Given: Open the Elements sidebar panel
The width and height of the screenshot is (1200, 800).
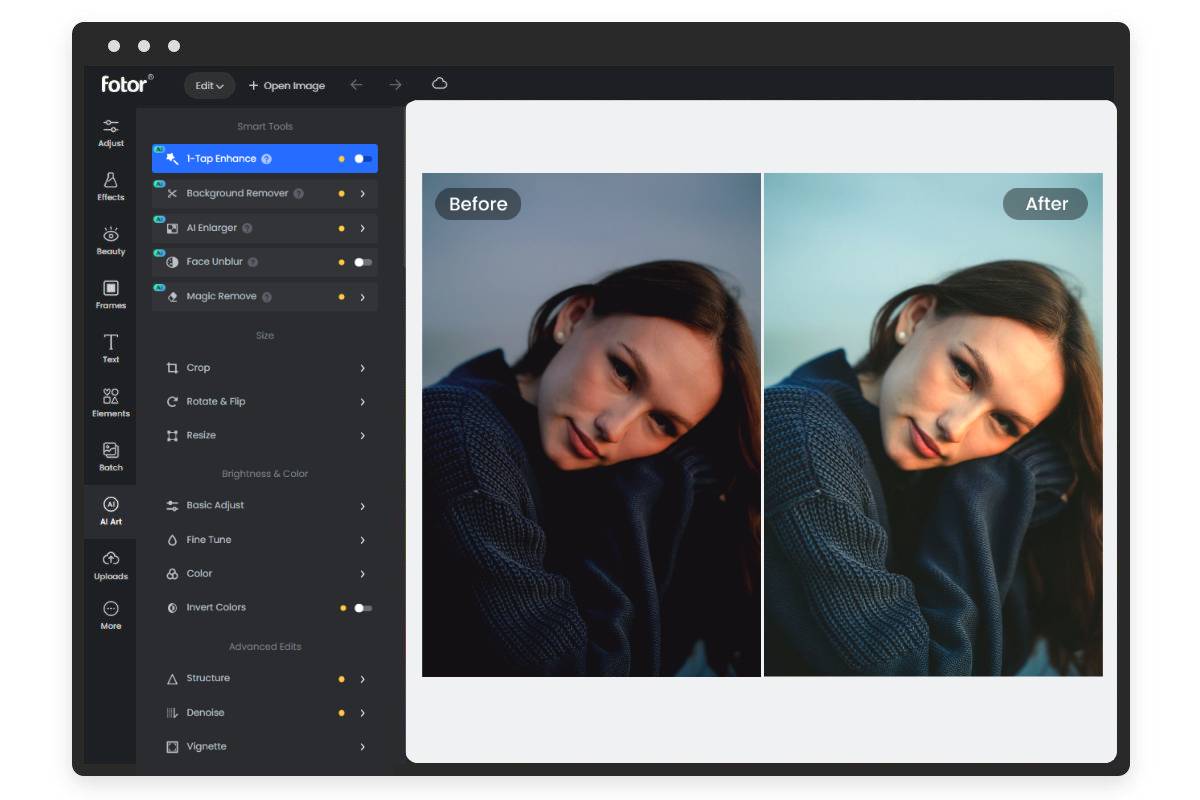Looking at the screenshot, I should pyautogui.click(x=111, y=403).
